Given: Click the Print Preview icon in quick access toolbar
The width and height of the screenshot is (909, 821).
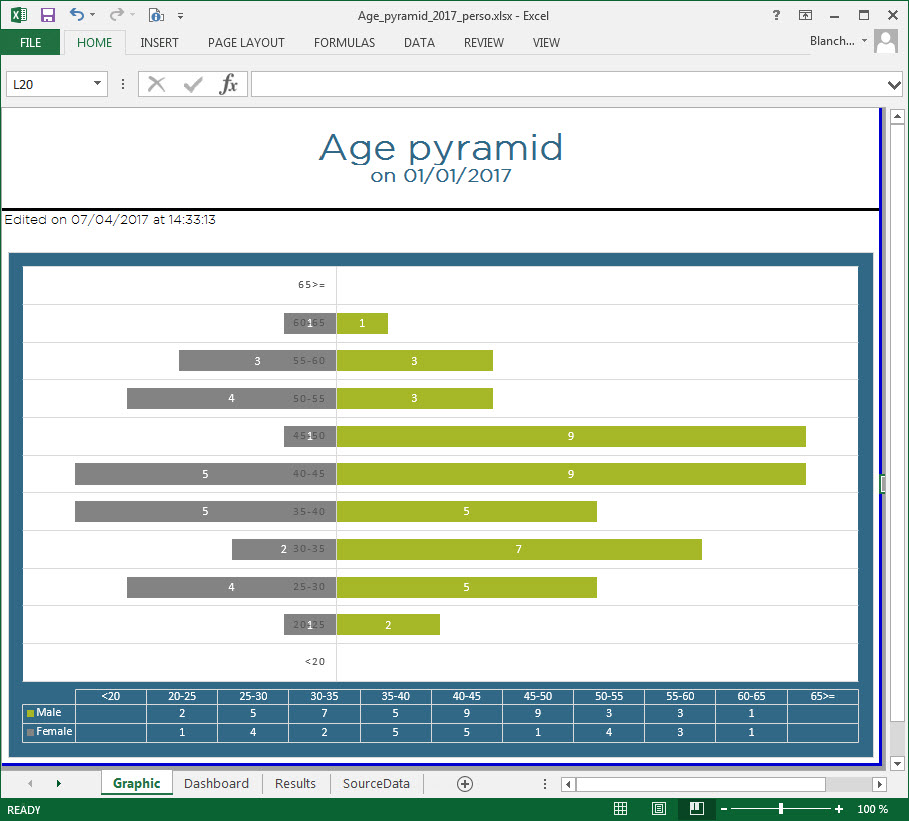Looking at the screenshot, I should [x=155, y=15].
